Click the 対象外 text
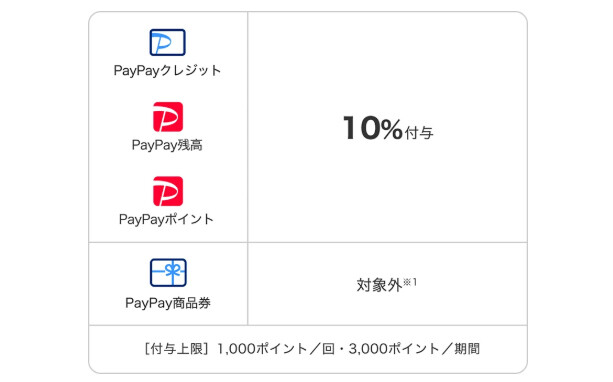Screen dimensions: 613x382 click(379, 285)
